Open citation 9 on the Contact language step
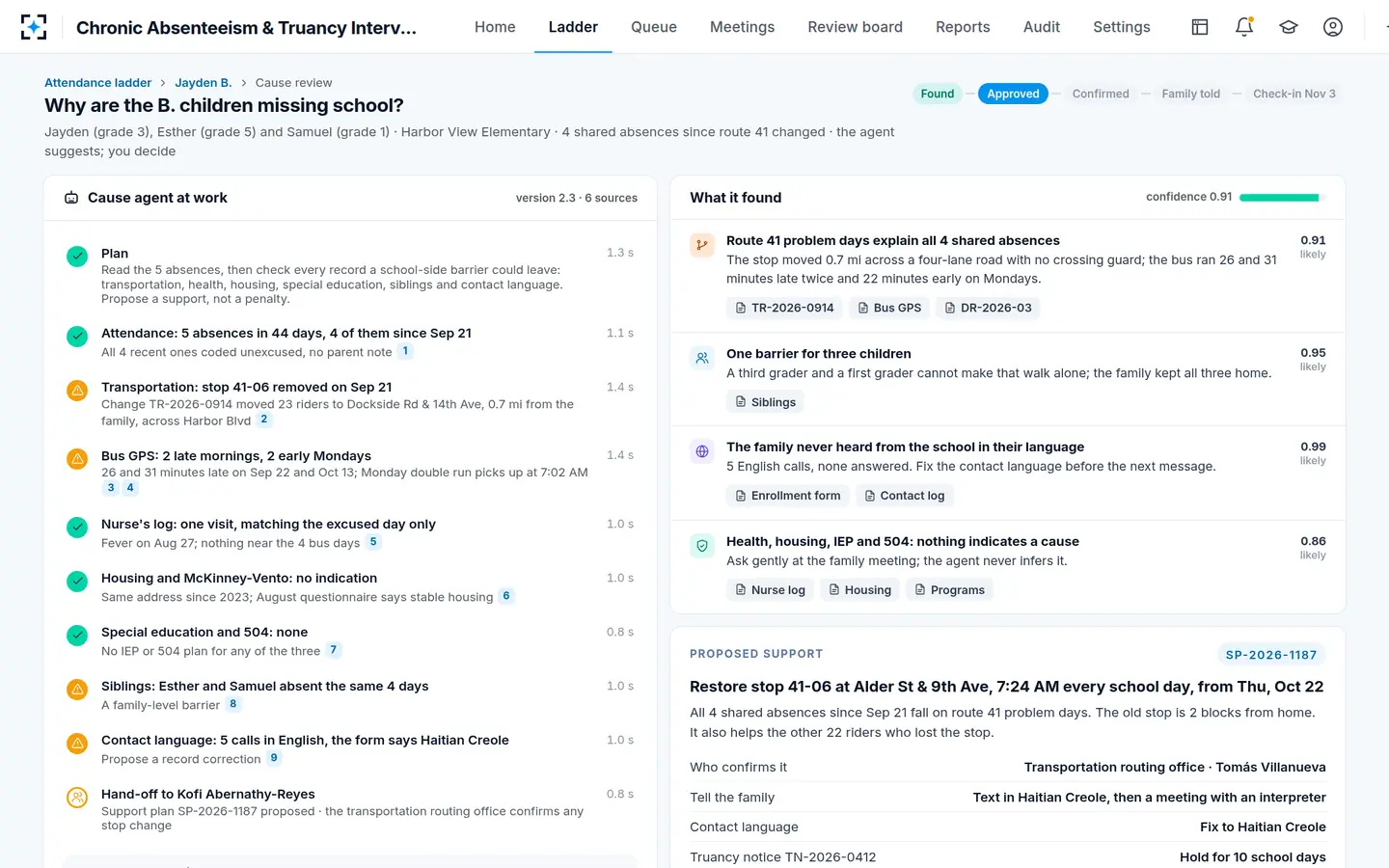Screen dimensions: 1389x868 (275, 759)
